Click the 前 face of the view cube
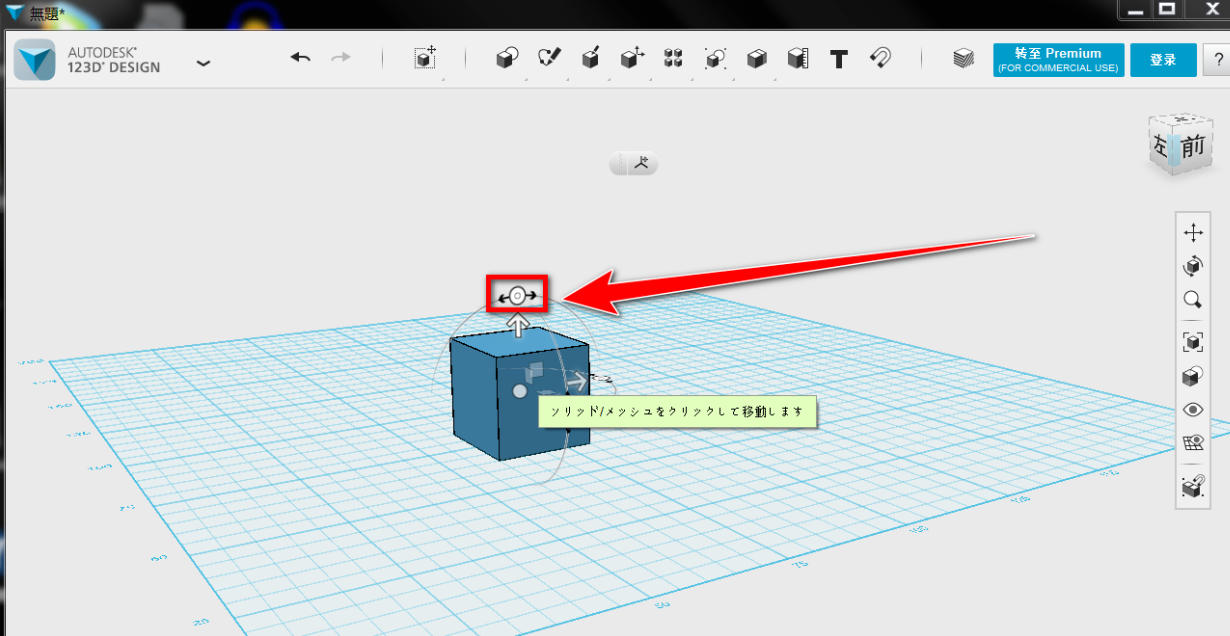Viewport: 1230px width, 636px height. pyautogui.click(x=1193, y=148)
